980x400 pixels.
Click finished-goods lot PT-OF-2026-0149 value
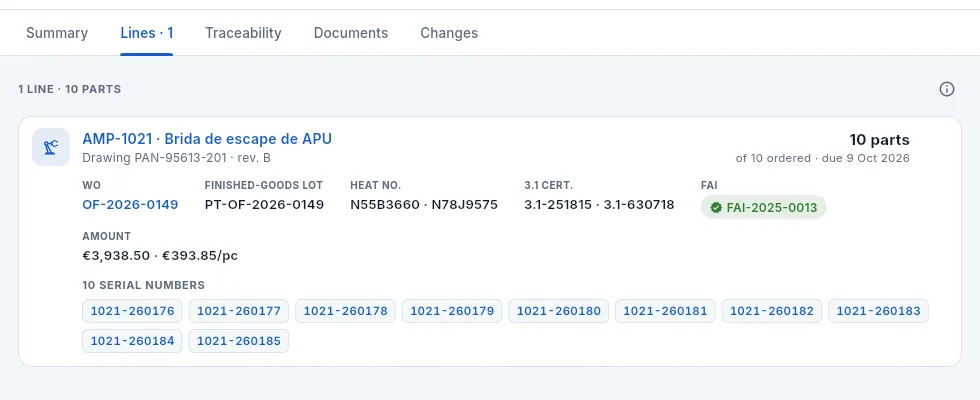[264, 204]
